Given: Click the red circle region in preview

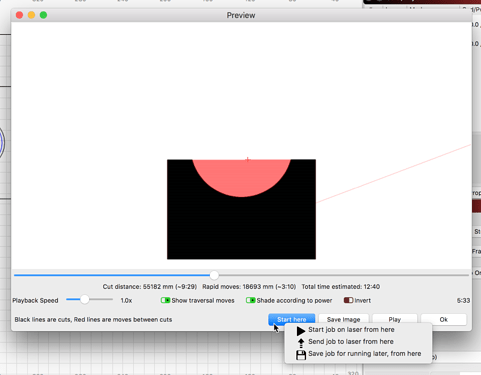Looking at the screenshot, I should 241,177.
